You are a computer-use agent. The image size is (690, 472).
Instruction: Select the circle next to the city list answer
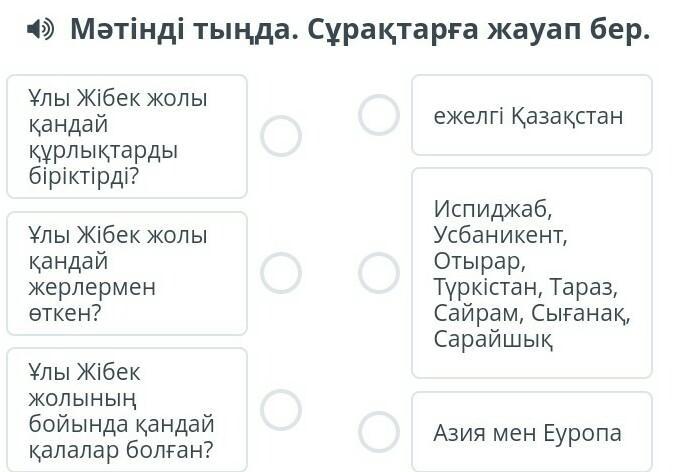click(x=379, y=273)
